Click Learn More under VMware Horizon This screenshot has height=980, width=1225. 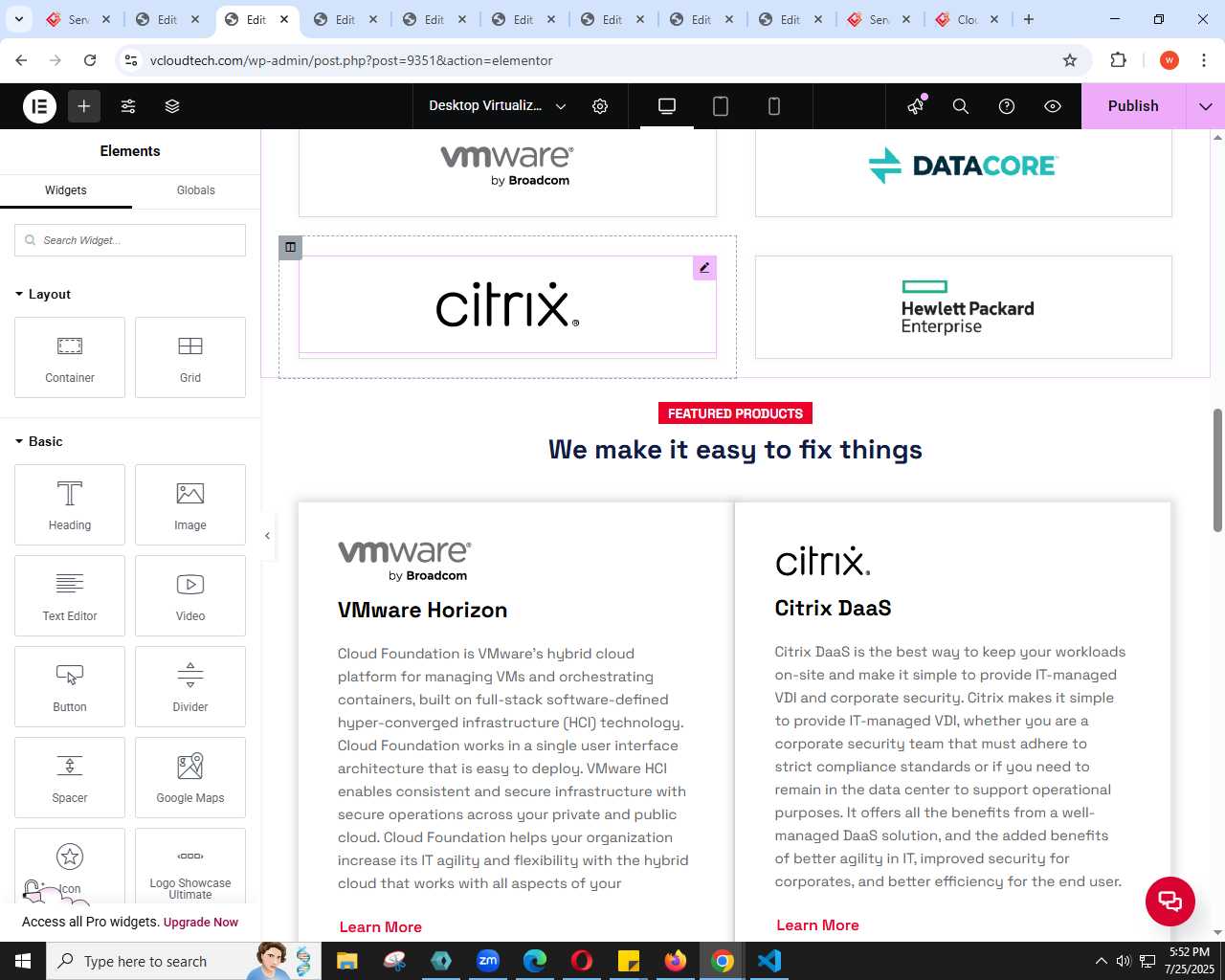point(381,927)
